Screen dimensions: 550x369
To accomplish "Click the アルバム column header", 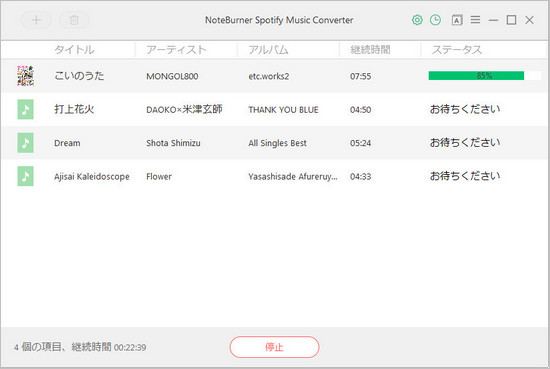I will coord(268,50).
